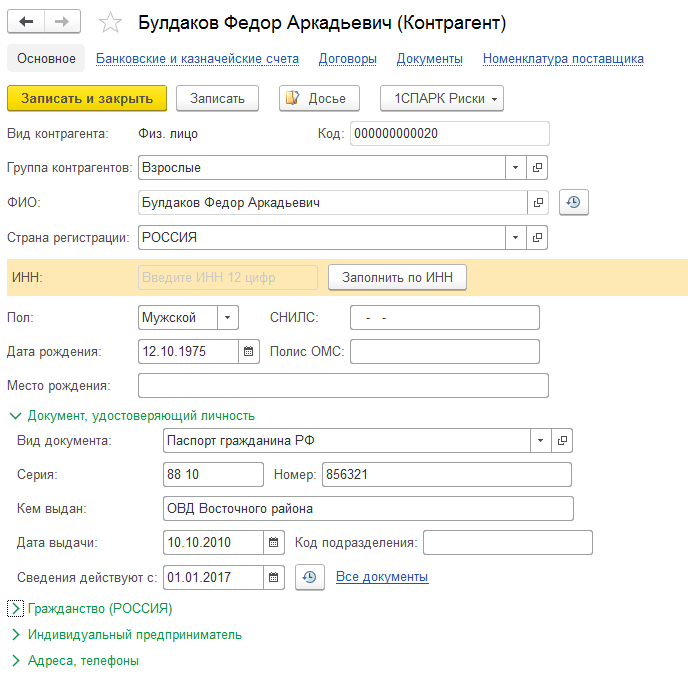Viewport: 688px width, 682px height.
Task: Click the passport Серия field
Action: point(213,474)
